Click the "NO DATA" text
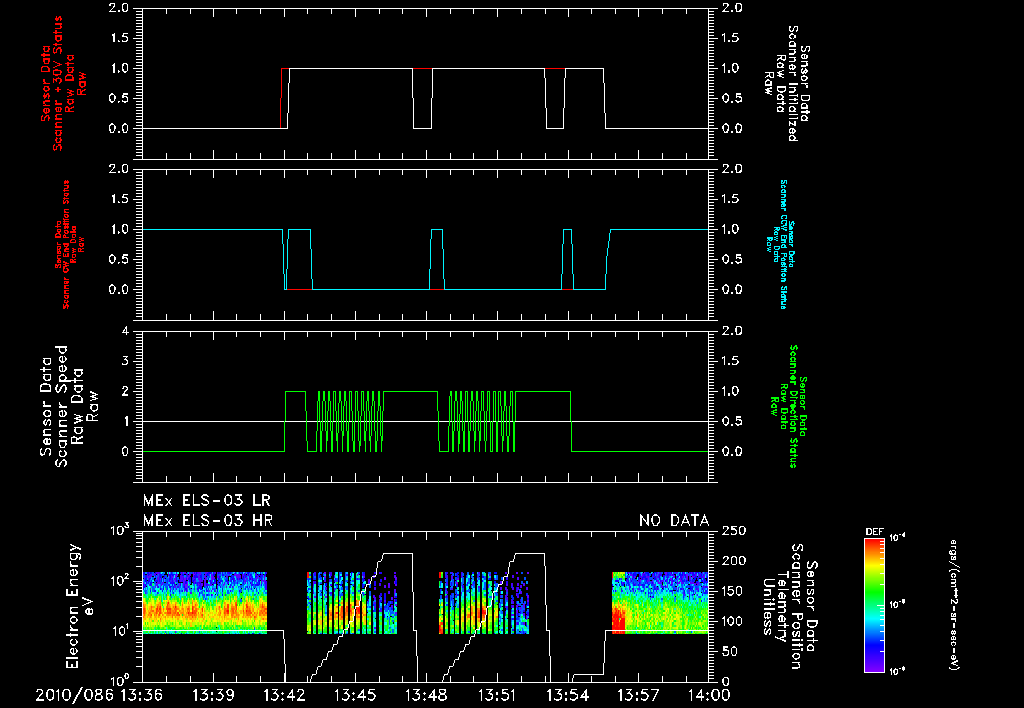1024x708 pixels. coord(674,521)
